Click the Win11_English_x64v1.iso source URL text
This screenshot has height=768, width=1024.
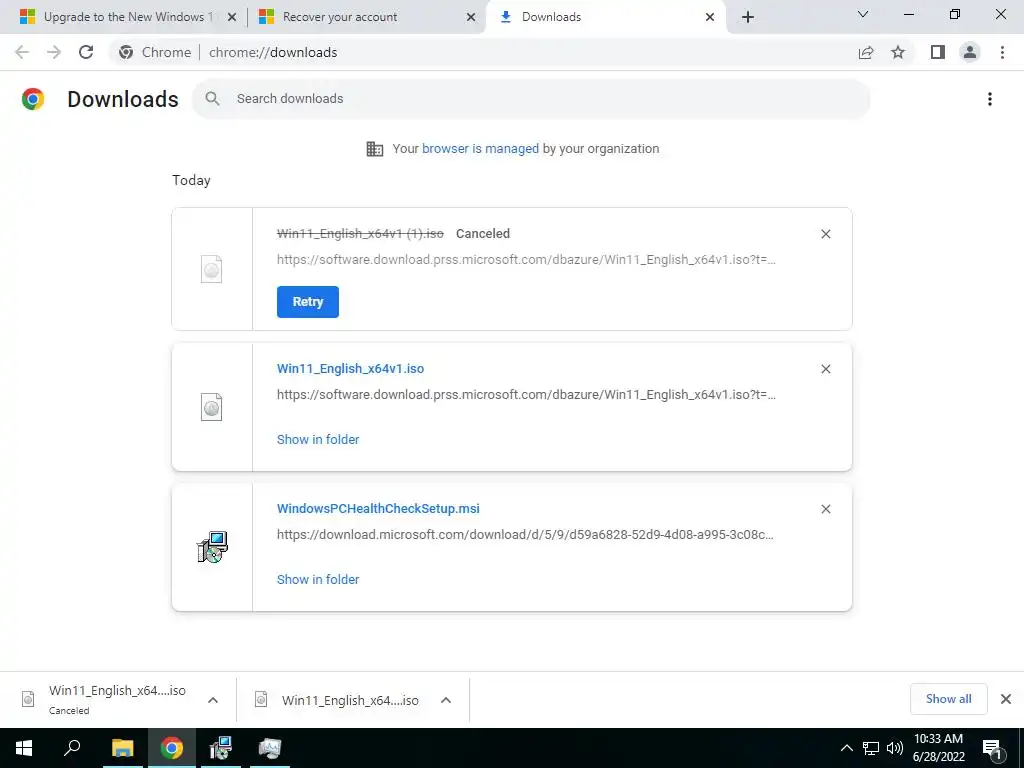pos(526,395)
